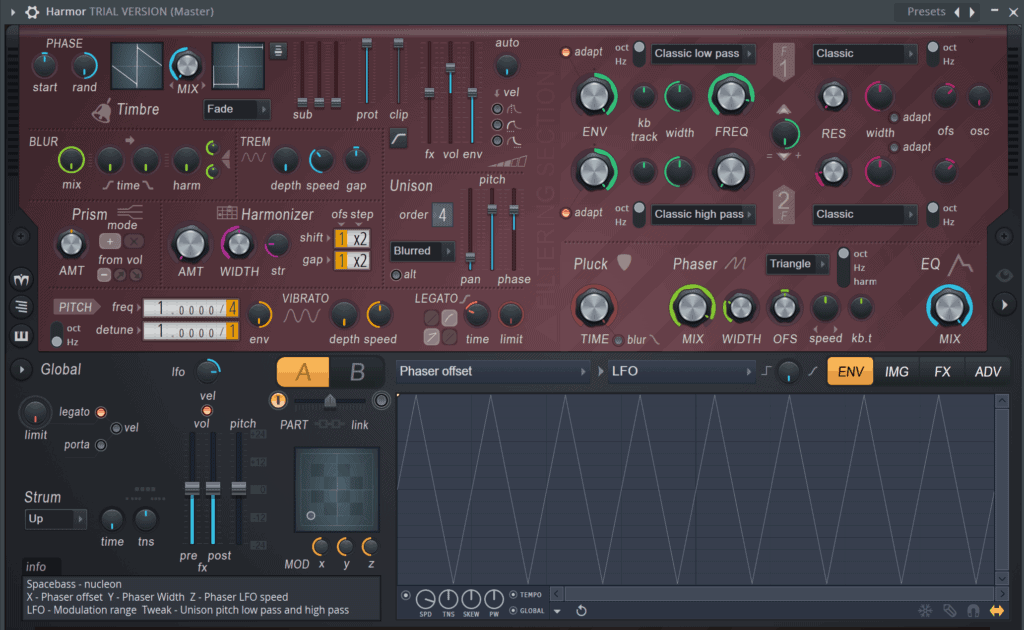
Task: Select the Prism mode X button
Action: coord(134,242)
